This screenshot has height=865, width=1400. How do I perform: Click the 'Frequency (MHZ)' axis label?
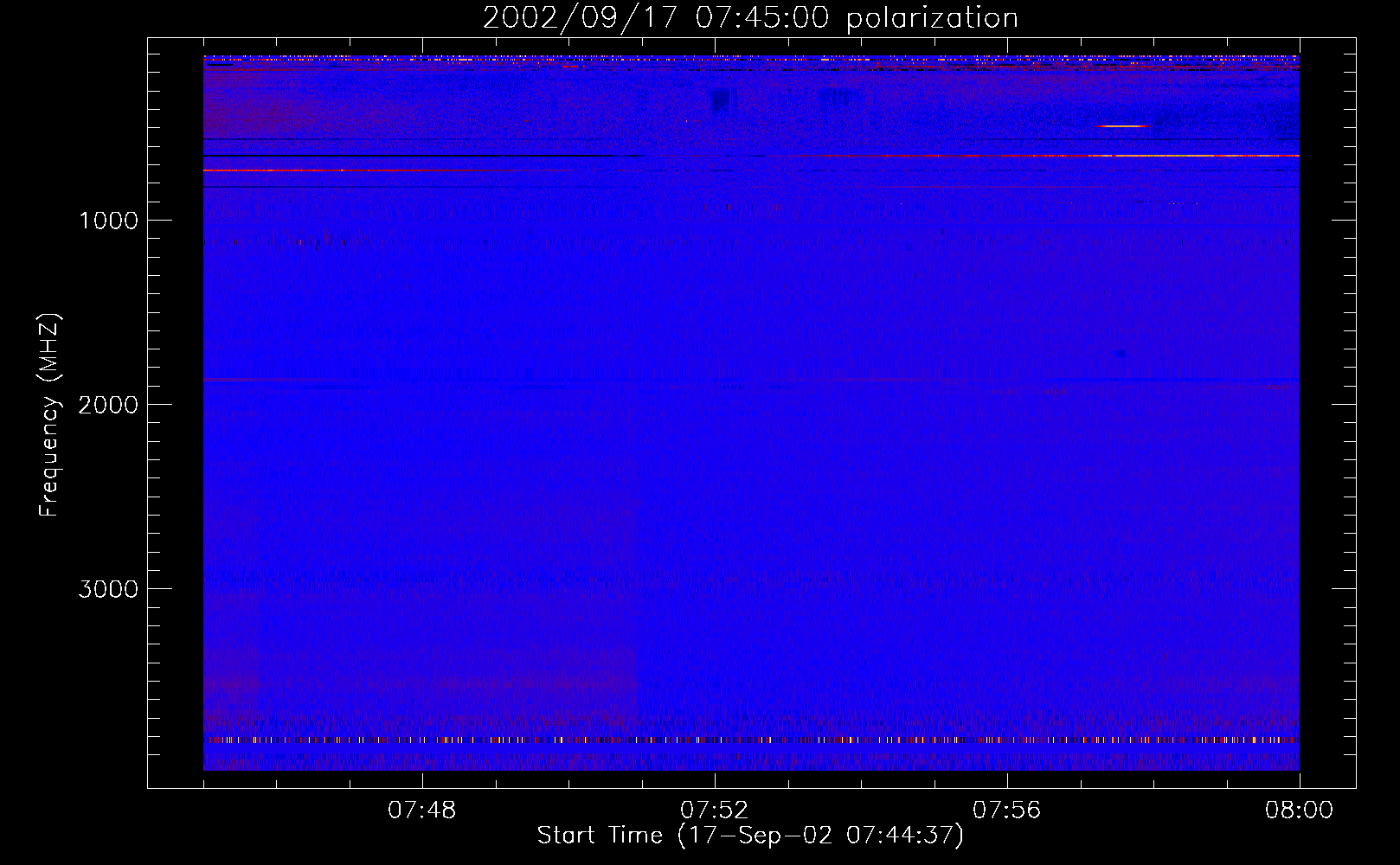(49, 415)
